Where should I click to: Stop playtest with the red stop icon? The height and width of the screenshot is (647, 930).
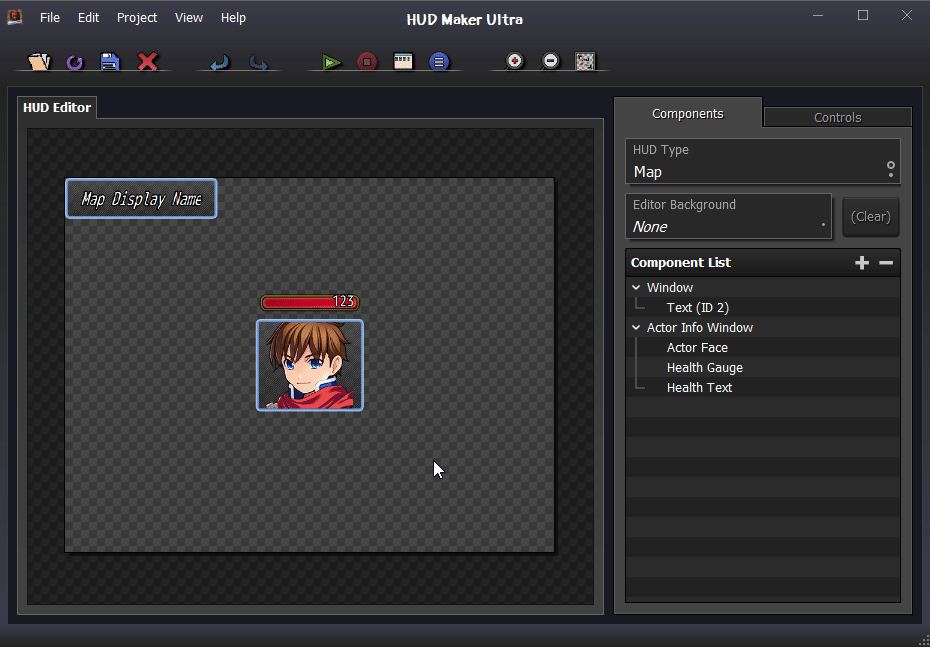tap(367, 62)
